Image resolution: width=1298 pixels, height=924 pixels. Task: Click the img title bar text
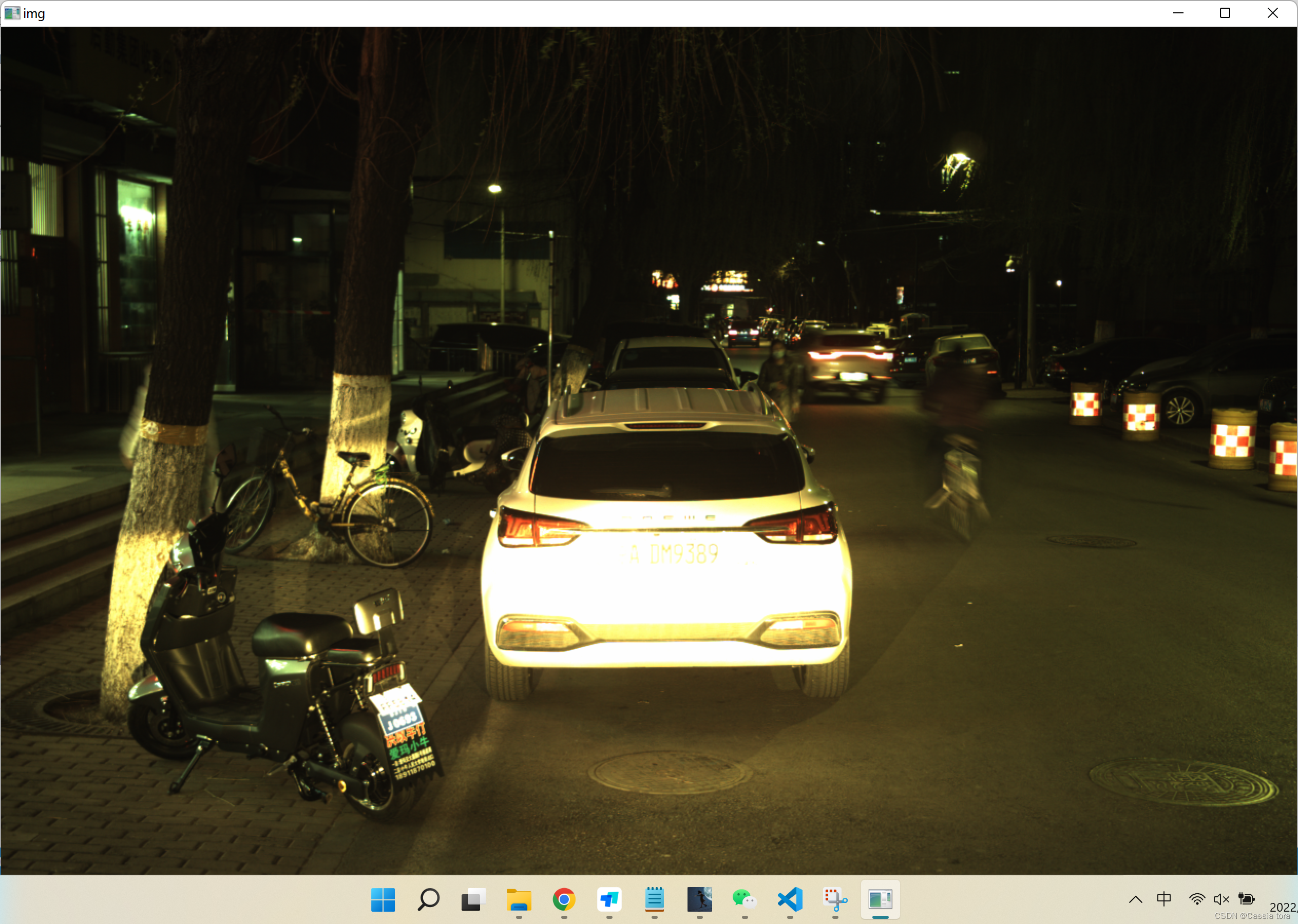tap(34, 14)
